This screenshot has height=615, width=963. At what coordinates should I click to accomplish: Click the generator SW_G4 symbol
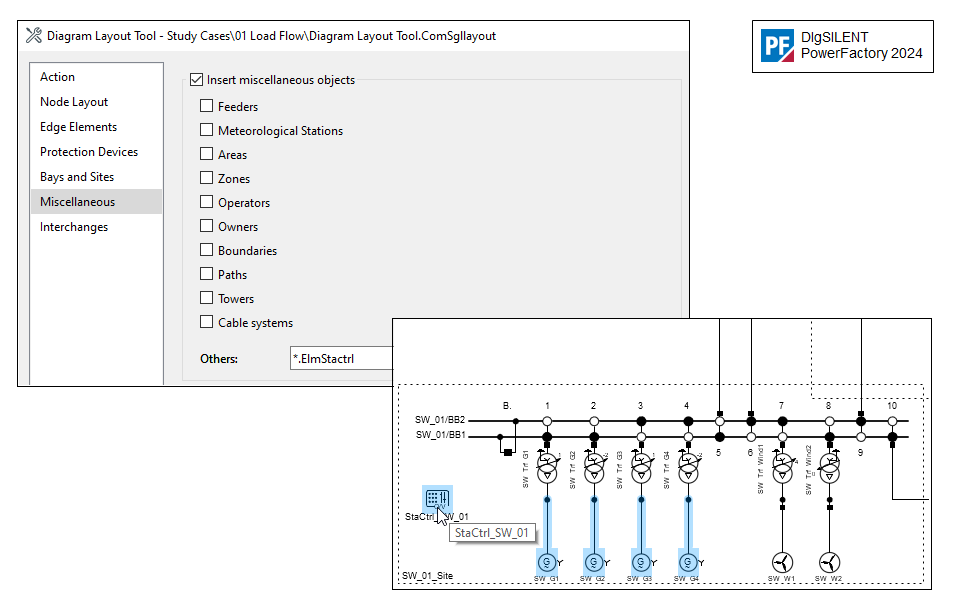pos(687,562)
